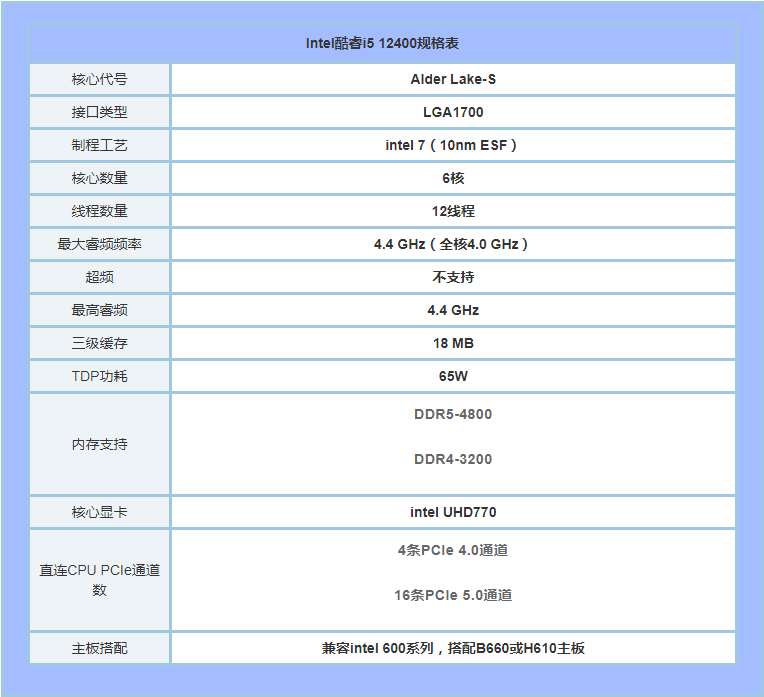The image size is (764, 697).
Task: Select the LGA1700 socket value
Action: point(453,112)
